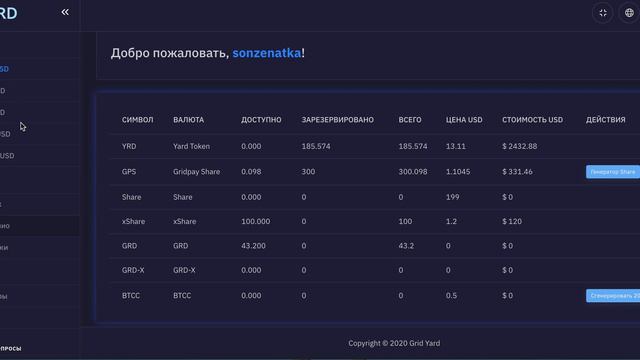Open the sonzenatka username link
640x360 pixels.
pyautogui.click(x=267, y=53)
